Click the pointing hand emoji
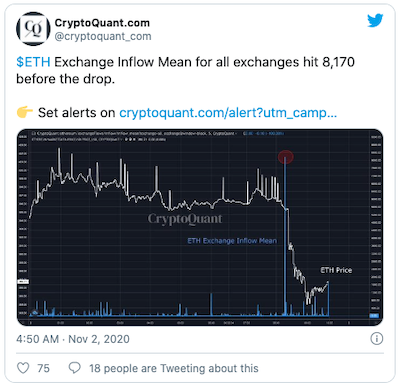Screen dimensions: 400x390 click(25, 112)
